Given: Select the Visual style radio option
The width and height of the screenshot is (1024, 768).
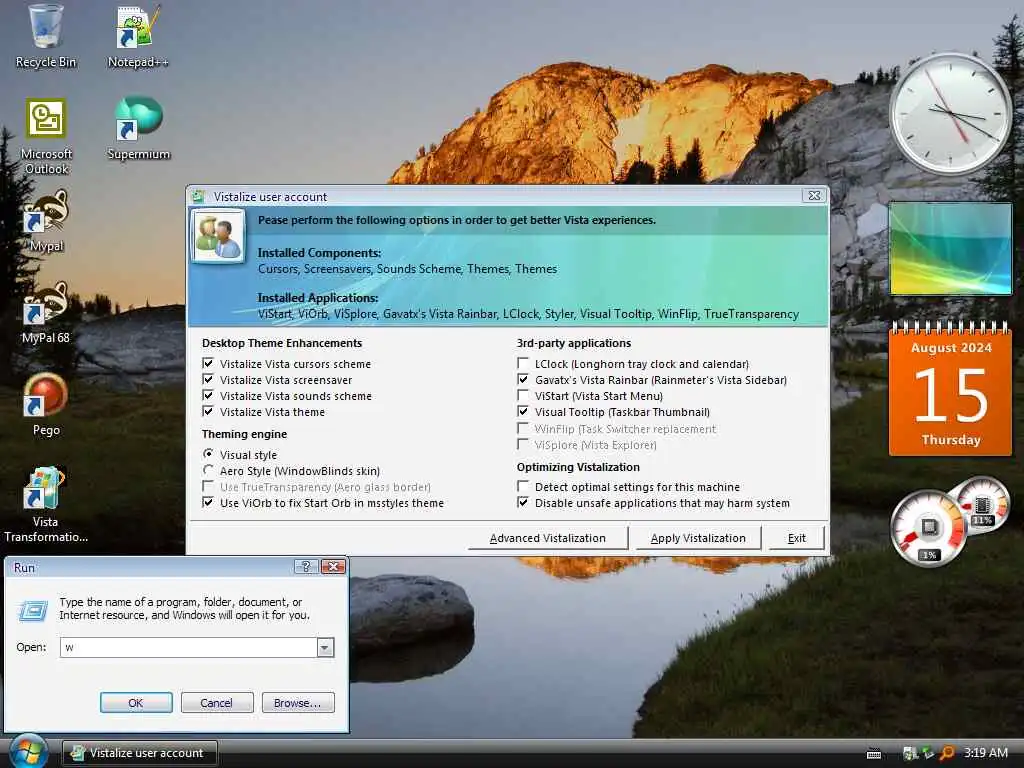Looking at the screenshot, I should click(x=208, y=454).
